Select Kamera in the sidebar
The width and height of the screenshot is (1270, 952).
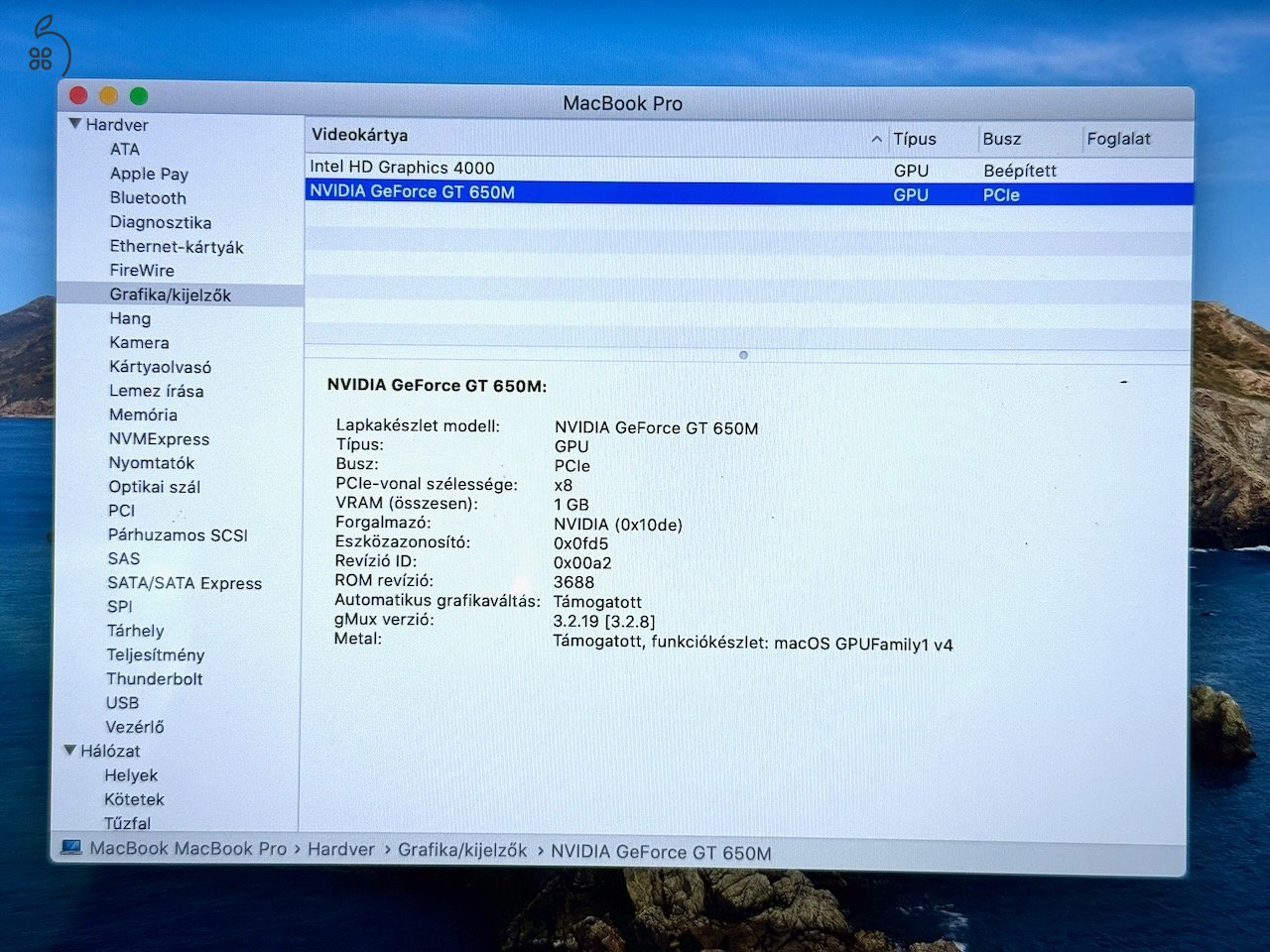point(139,342)
